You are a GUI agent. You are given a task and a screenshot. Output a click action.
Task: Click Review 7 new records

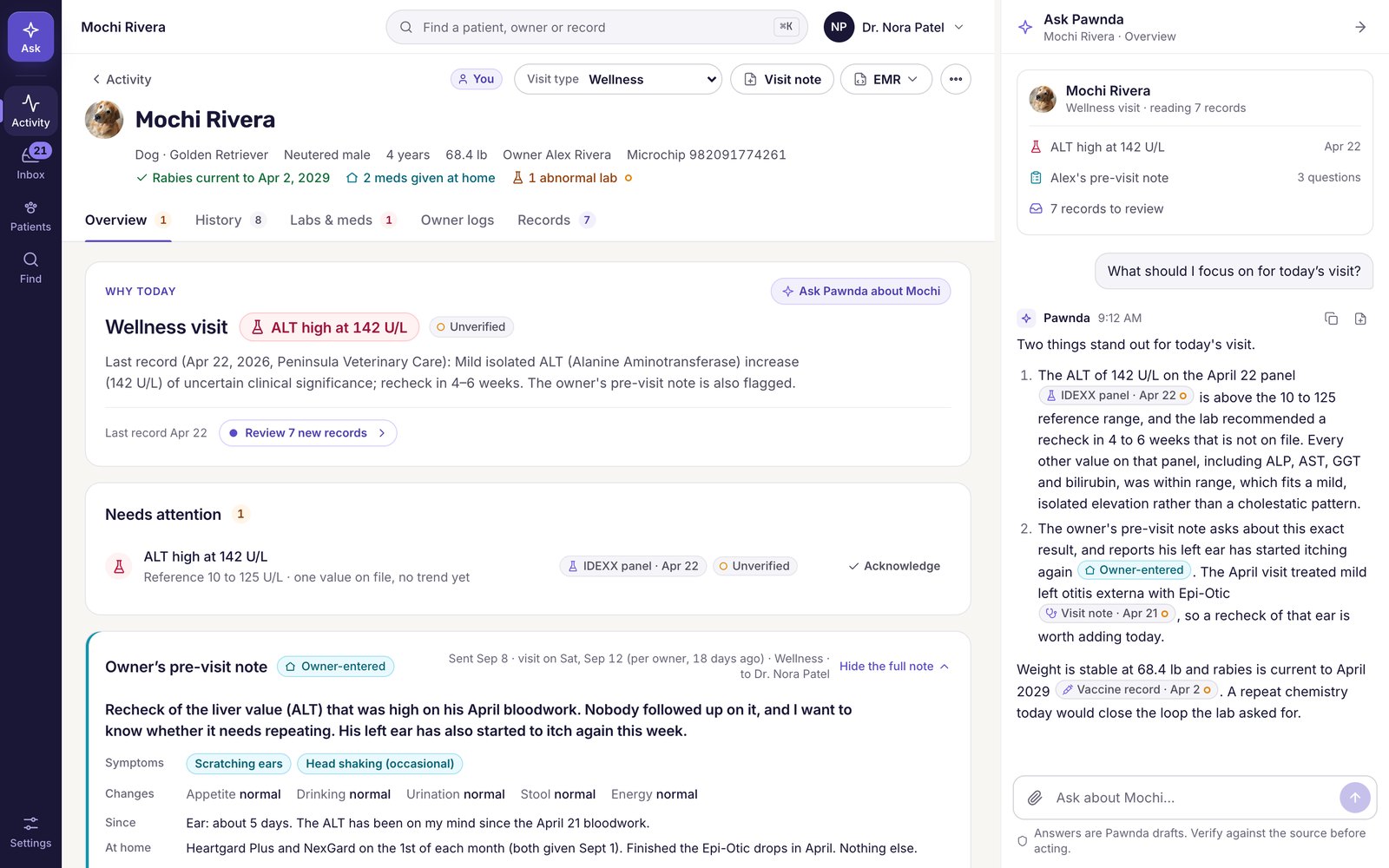(x=308, y=433)
